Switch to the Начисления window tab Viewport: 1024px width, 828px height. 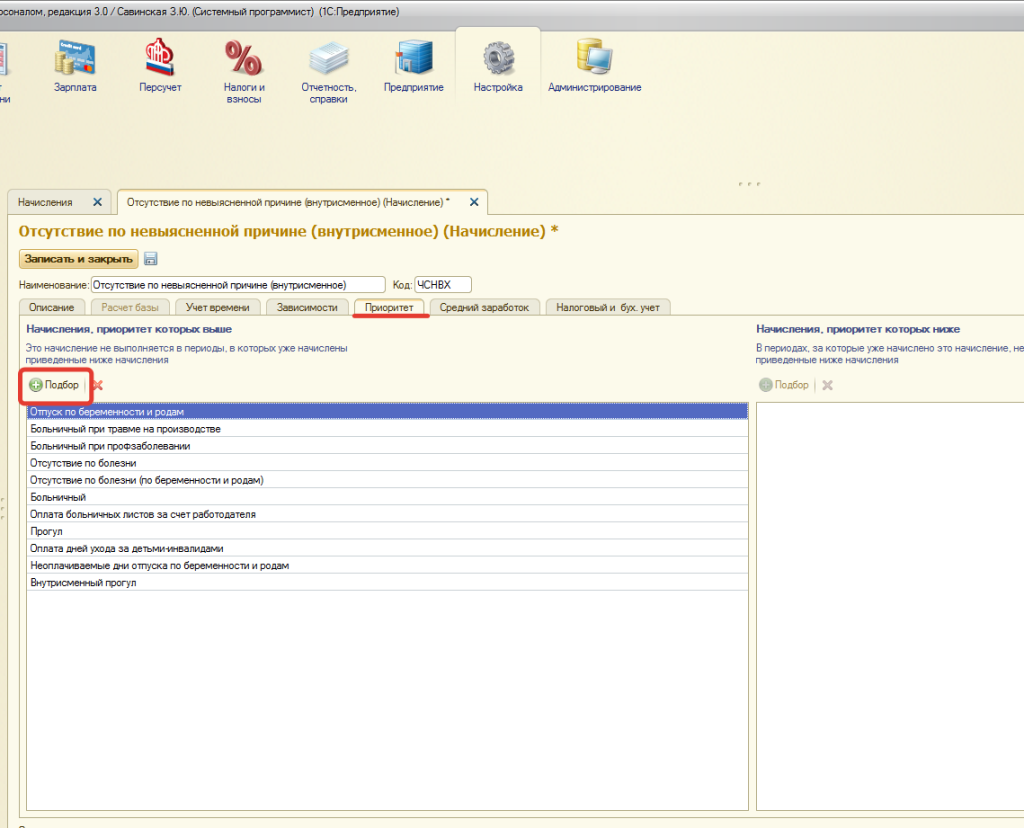[x=45, y=202]
